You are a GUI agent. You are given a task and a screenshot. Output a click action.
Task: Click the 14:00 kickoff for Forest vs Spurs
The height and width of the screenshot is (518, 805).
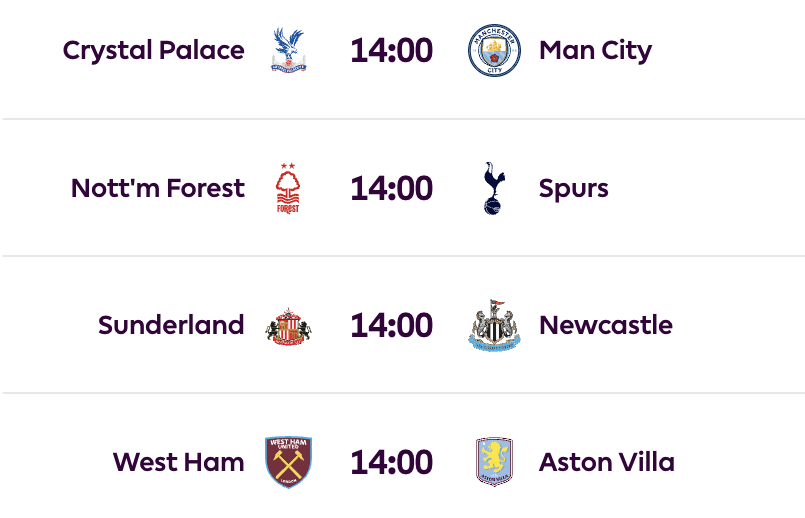[391, 188]
